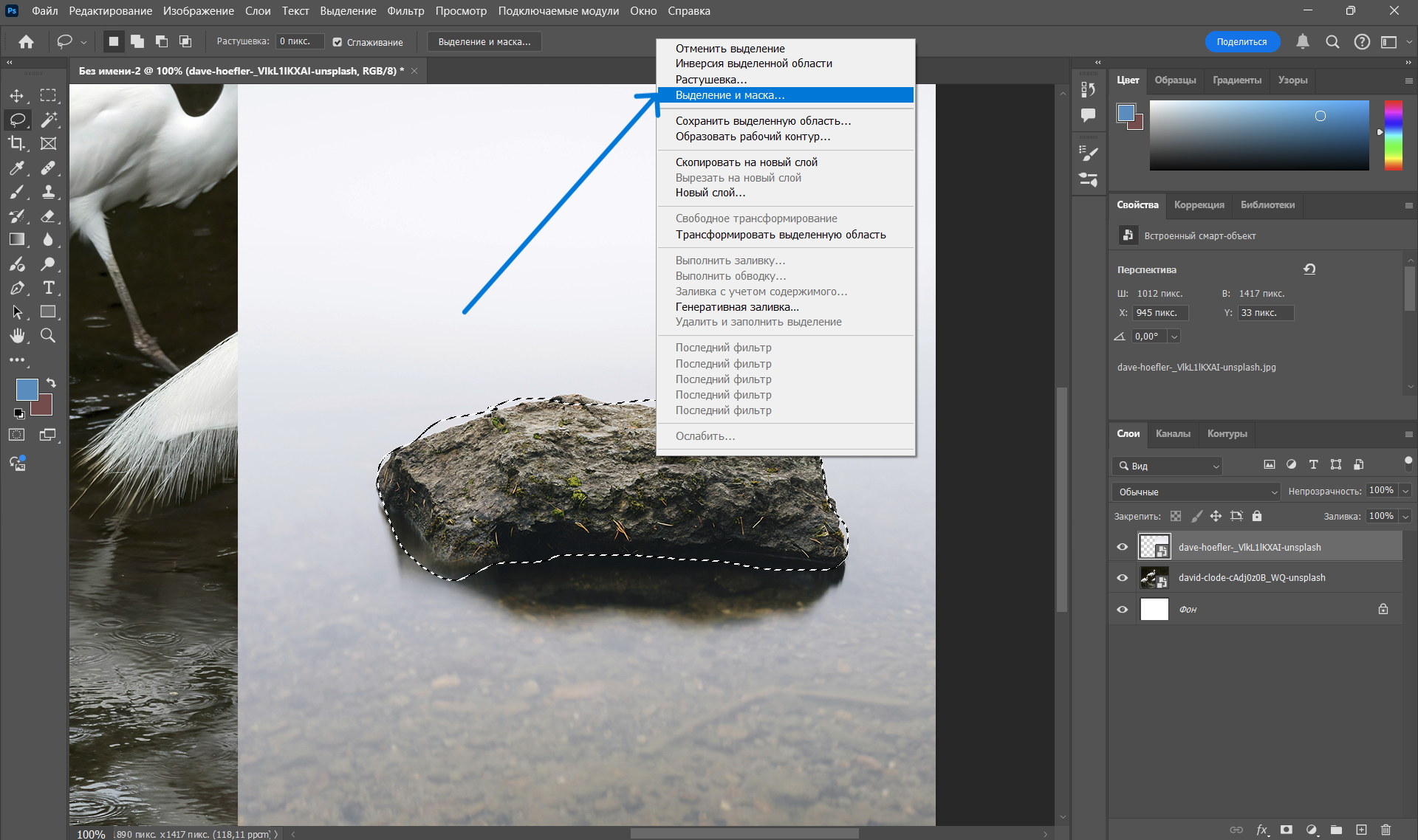Select the Crop tool

coord(17,143)
